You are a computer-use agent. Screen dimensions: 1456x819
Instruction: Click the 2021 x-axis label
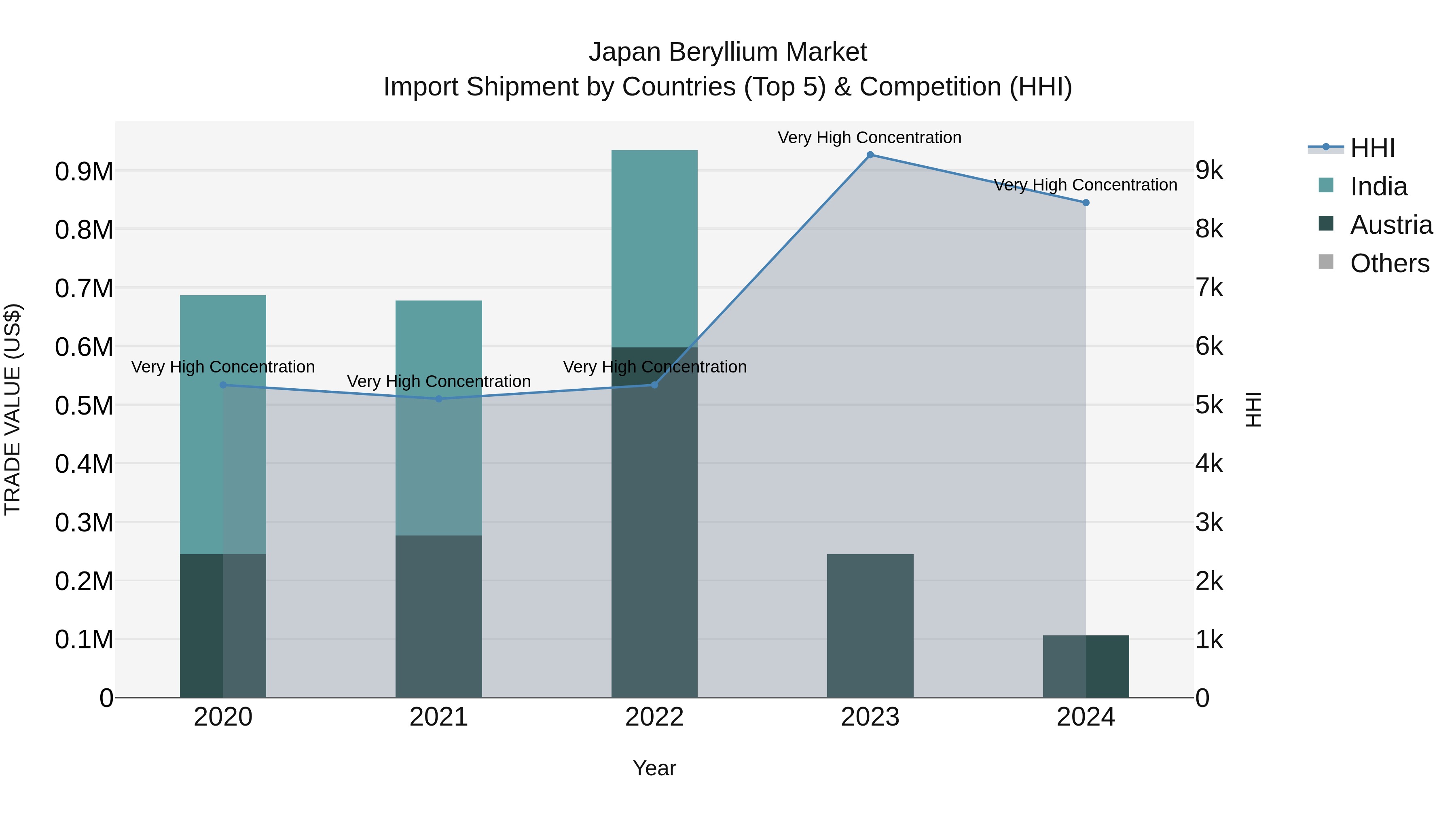pyautogui.click(x=438, y=717)
